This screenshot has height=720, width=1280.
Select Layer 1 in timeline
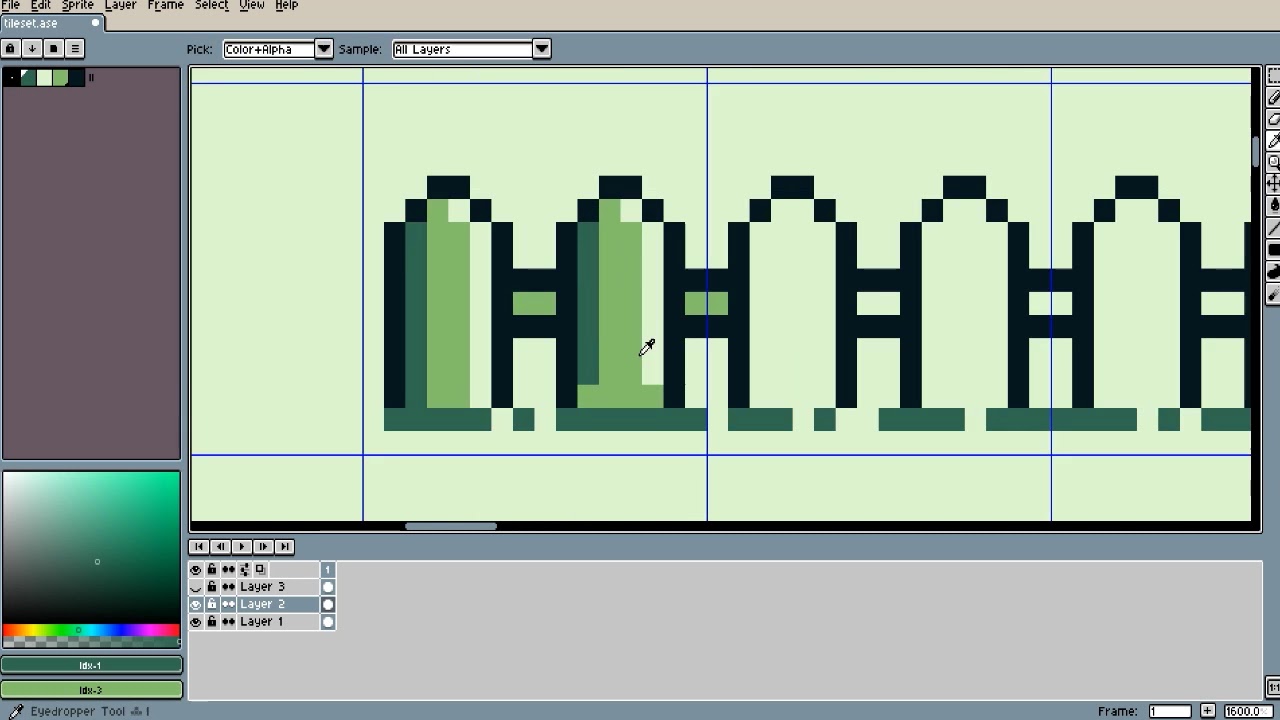pos(278,622)
